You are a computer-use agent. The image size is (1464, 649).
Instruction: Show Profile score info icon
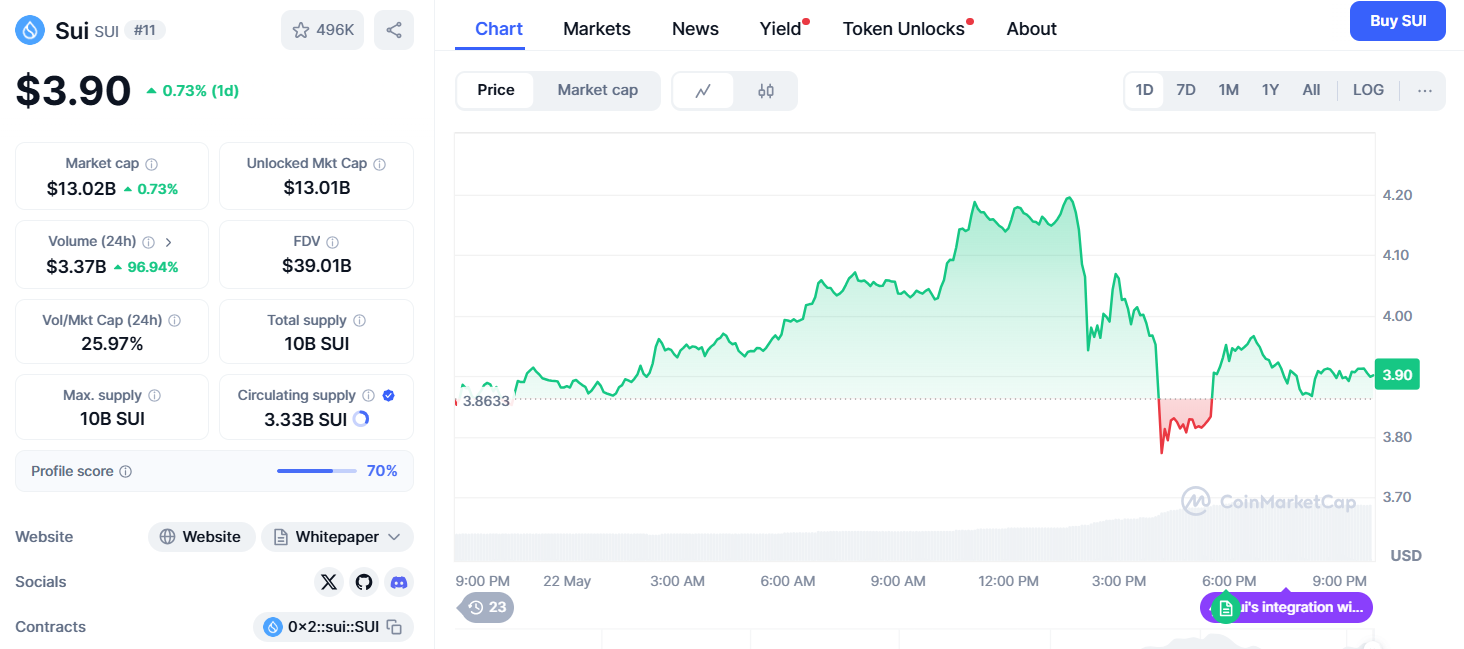coord(125,472)
